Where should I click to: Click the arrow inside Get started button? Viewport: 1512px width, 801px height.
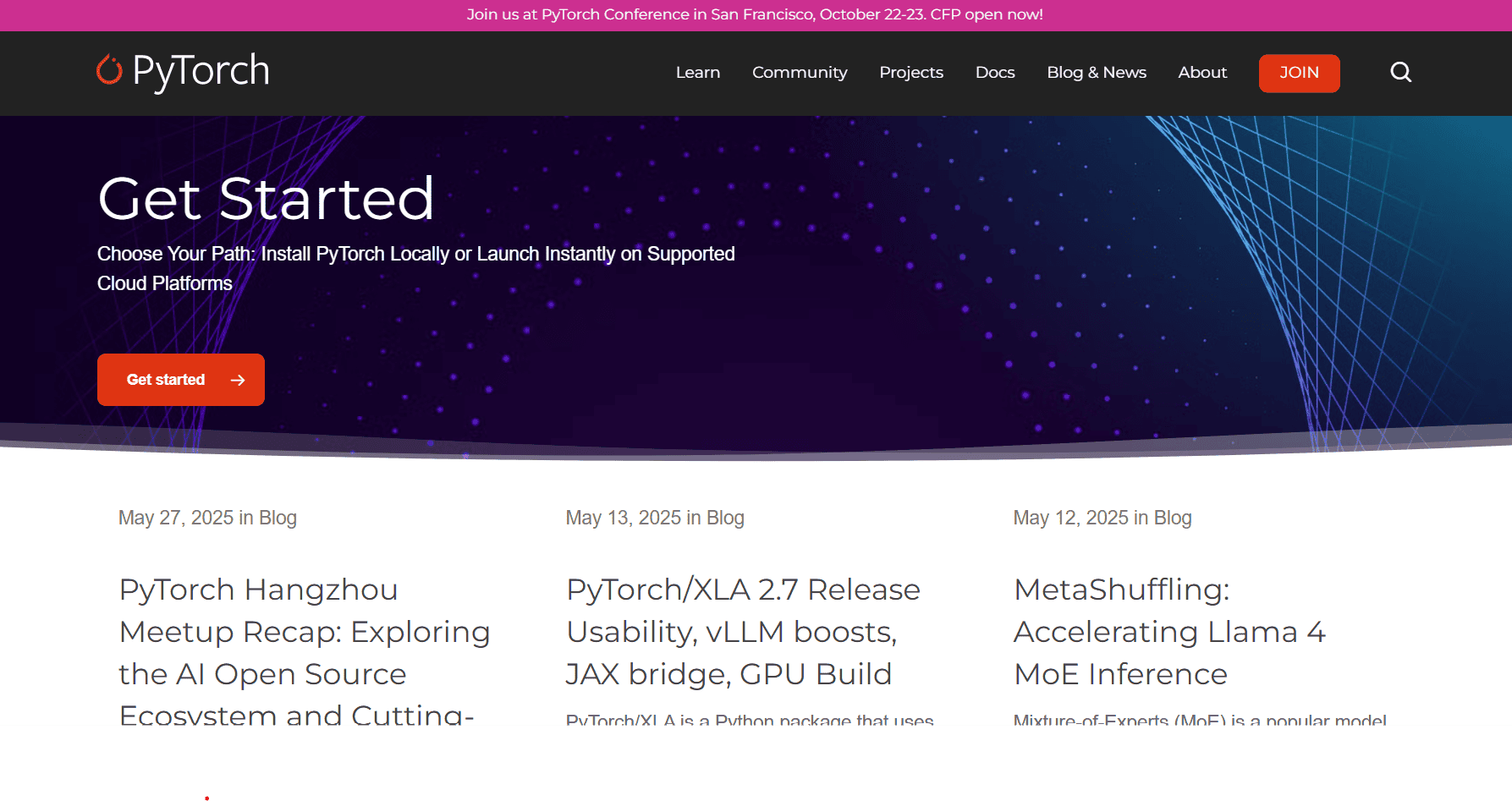[x=239, y=379]
